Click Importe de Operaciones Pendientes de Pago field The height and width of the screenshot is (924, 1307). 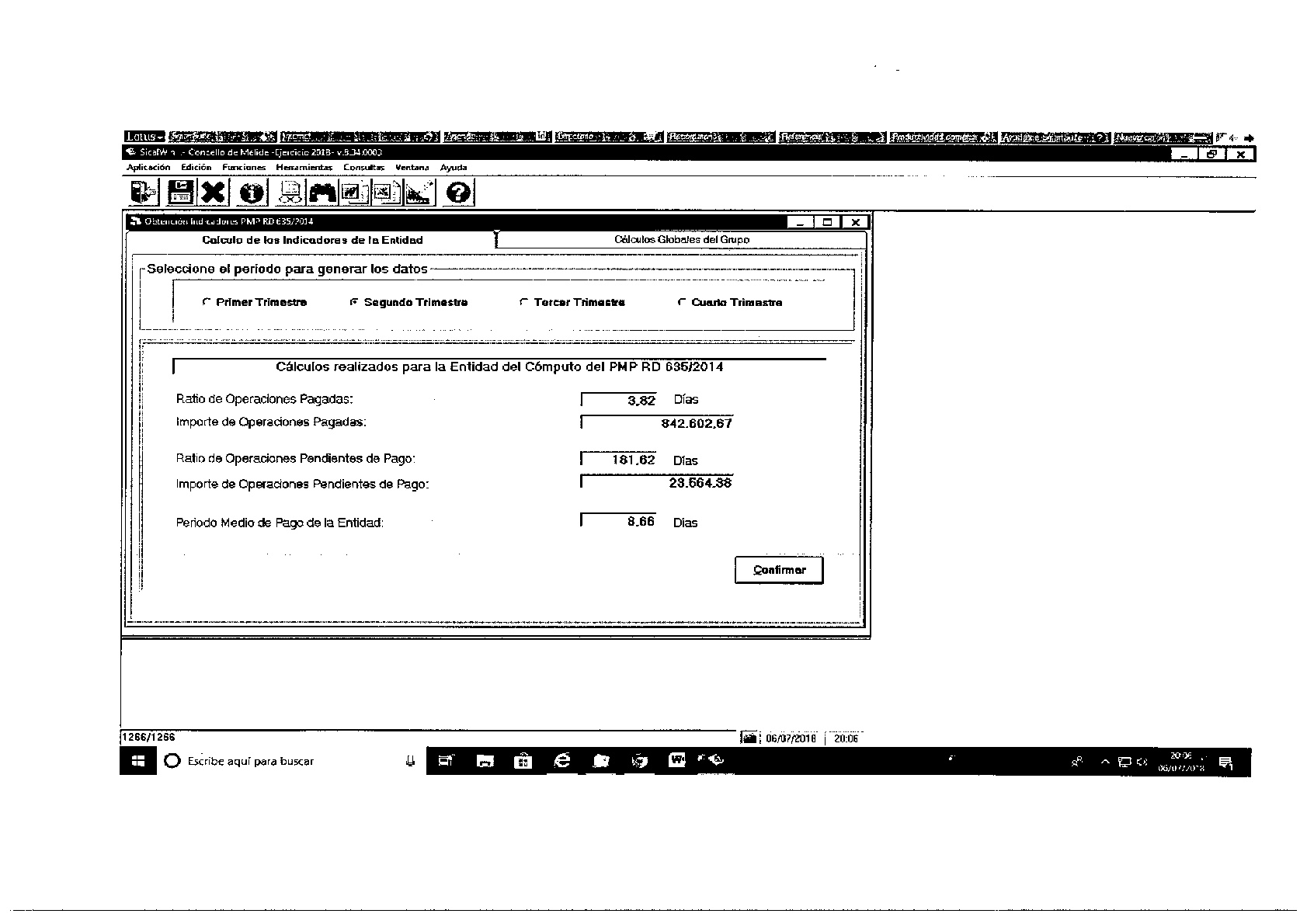(x=657, y=483)
